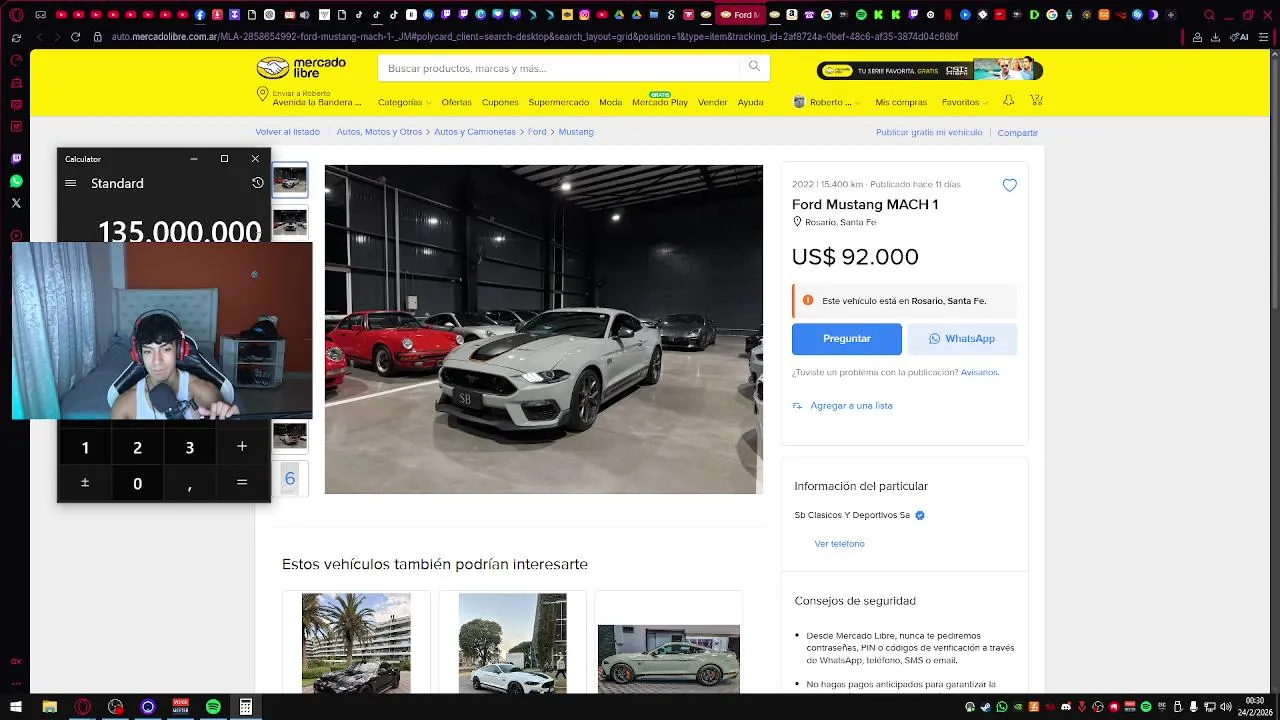Click the search magnifier icon

[754, 67]
